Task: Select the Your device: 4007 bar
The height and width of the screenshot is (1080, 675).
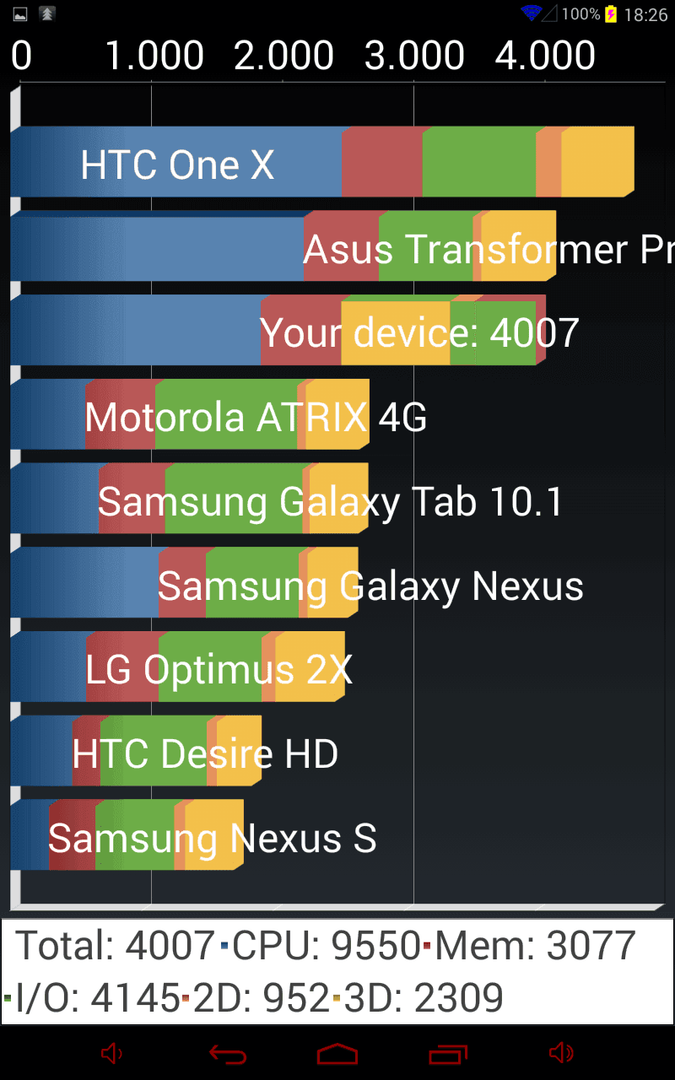Action: 278,330
